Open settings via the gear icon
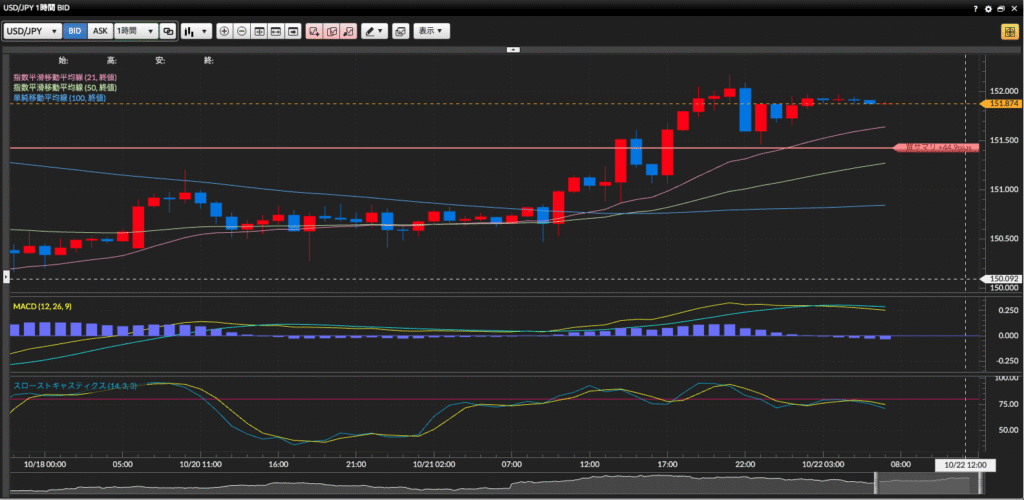 pos(988,8)
